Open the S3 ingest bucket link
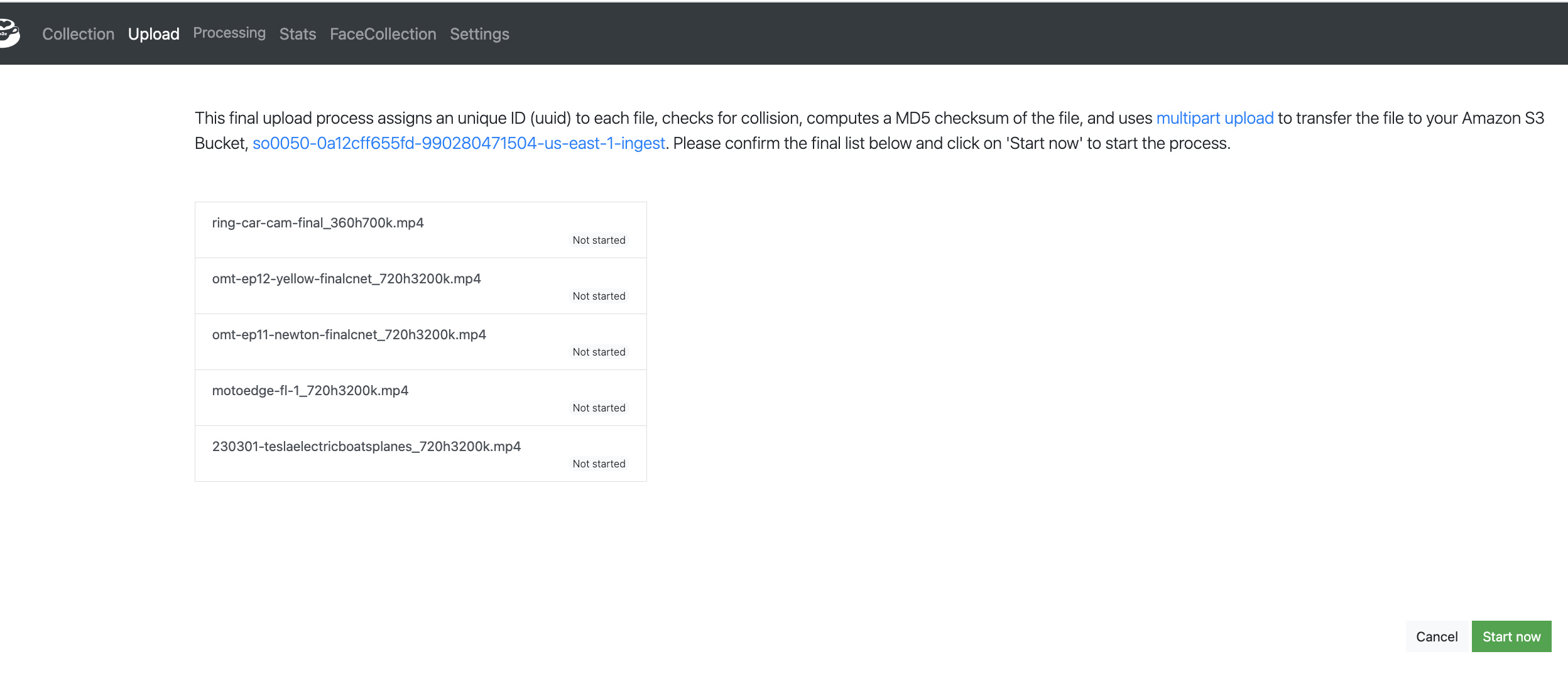 [x=458, y=143]
